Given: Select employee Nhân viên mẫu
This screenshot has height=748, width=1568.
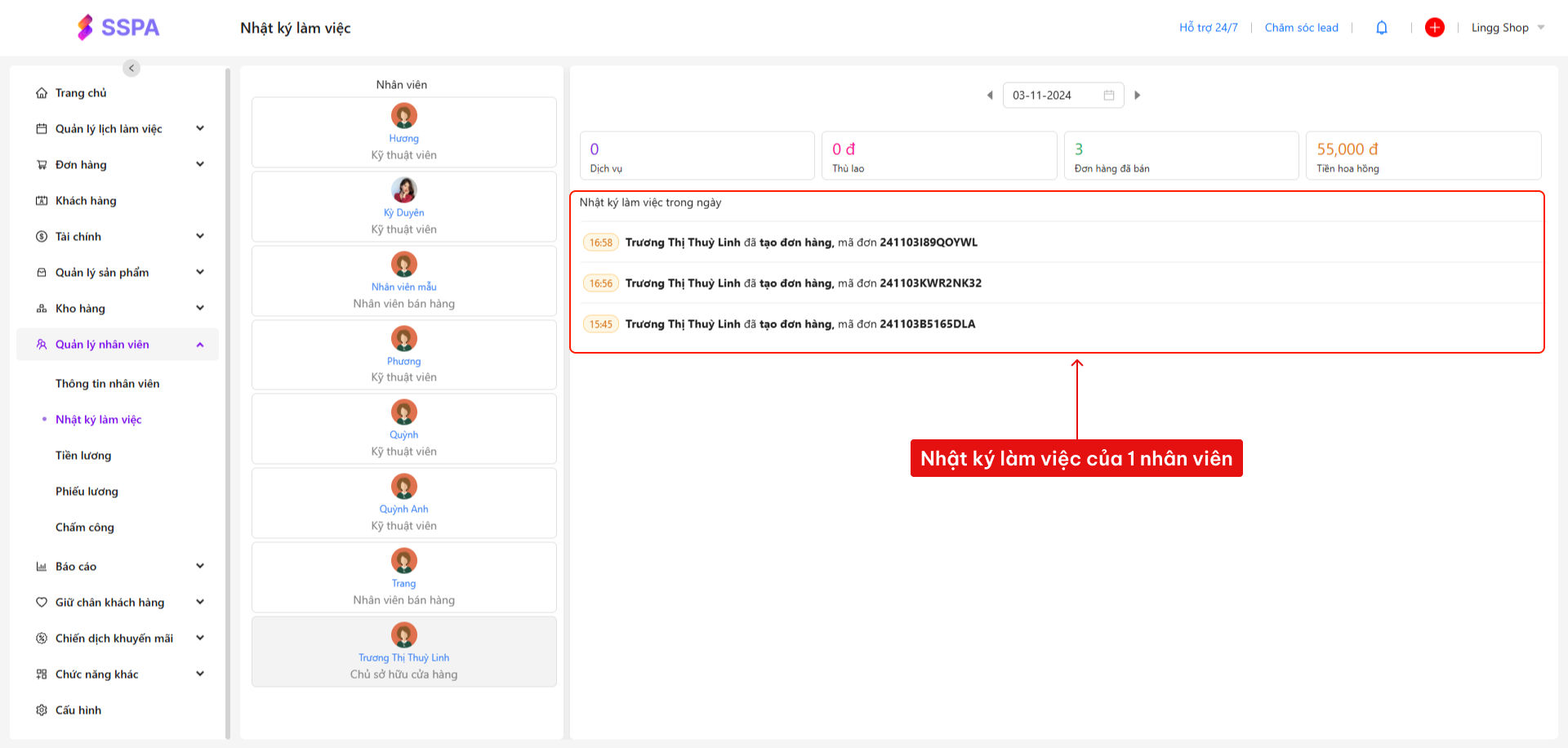Looking at the screenshot, I should point(404,280).
